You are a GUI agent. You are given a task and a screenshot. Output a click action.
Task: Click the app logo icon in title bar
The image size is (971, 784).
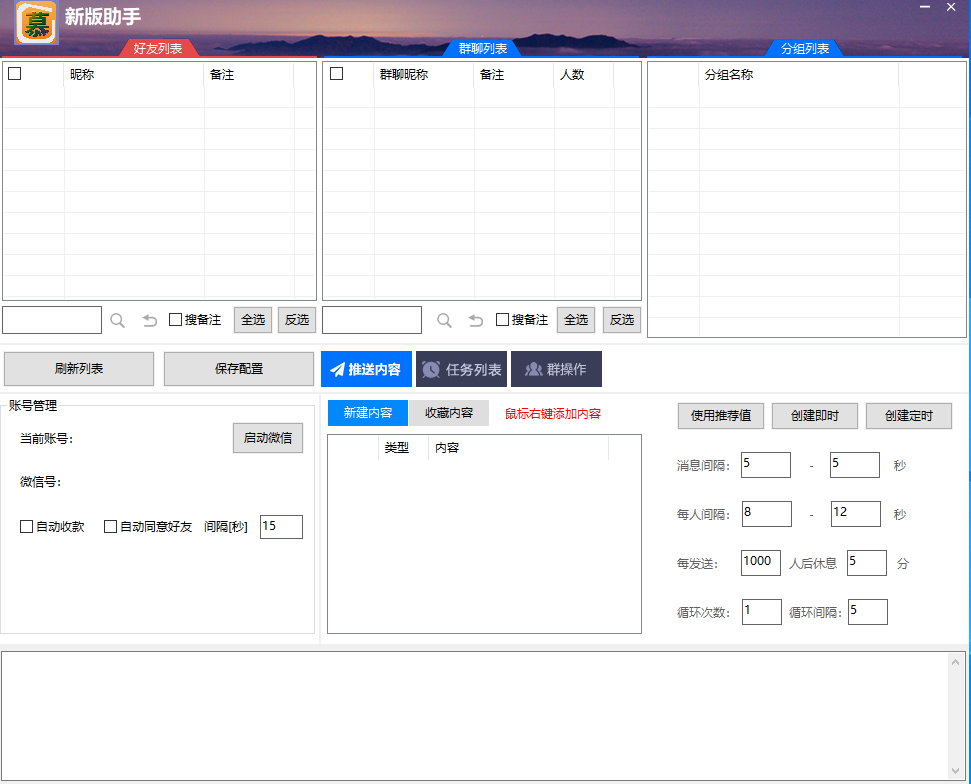36,22
